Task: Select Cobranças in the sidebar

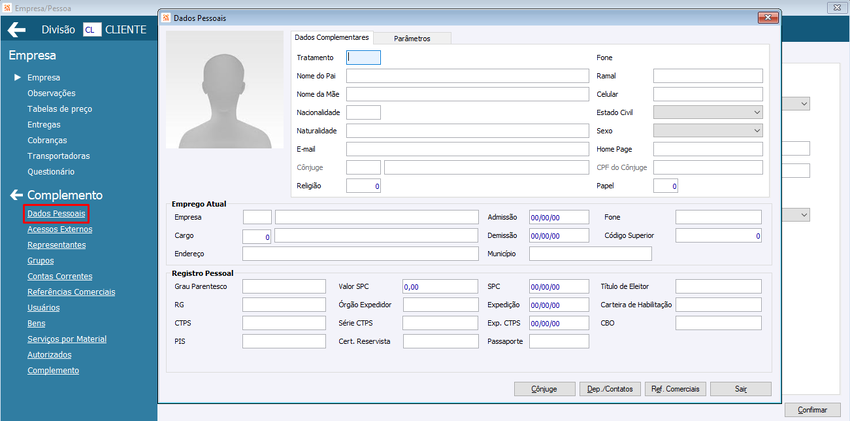Action: [47, 140]
